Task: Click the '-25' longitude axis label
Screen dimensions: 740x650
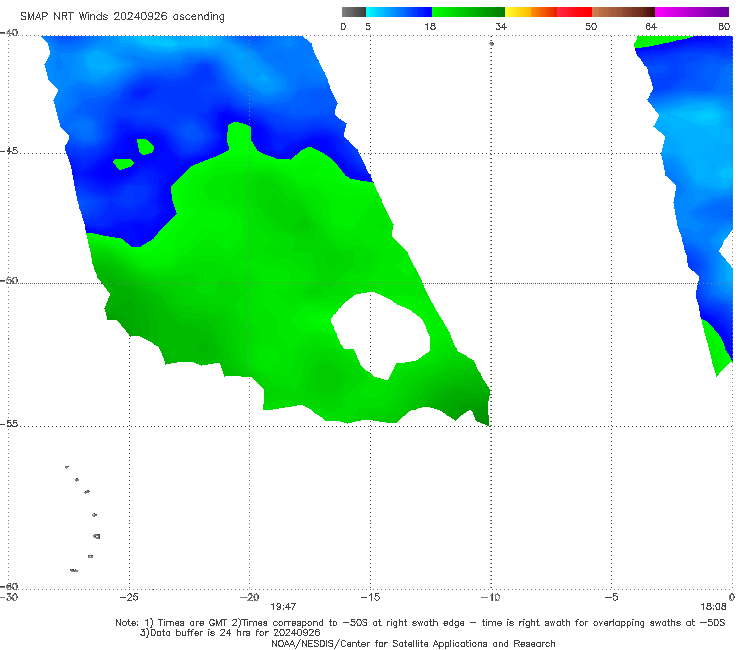Action: (129, 597)
